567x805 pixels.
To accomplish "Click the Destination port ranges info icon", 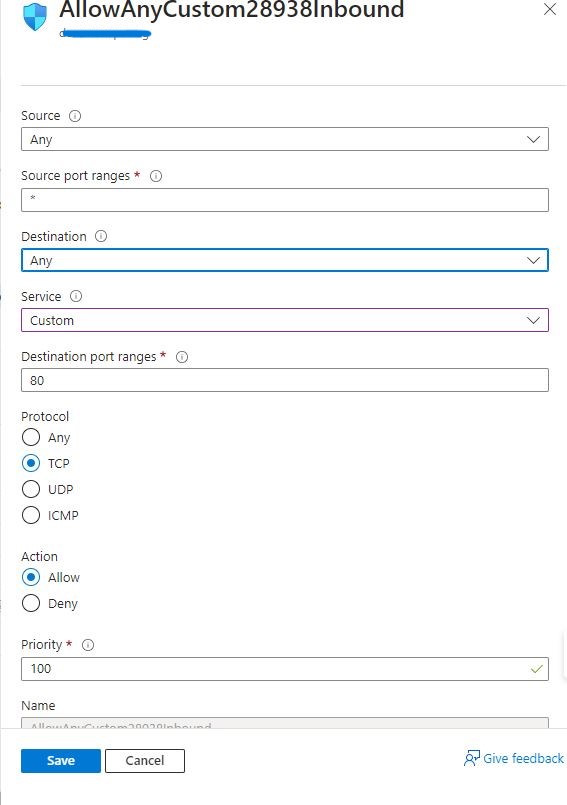I will click(182, 357).
